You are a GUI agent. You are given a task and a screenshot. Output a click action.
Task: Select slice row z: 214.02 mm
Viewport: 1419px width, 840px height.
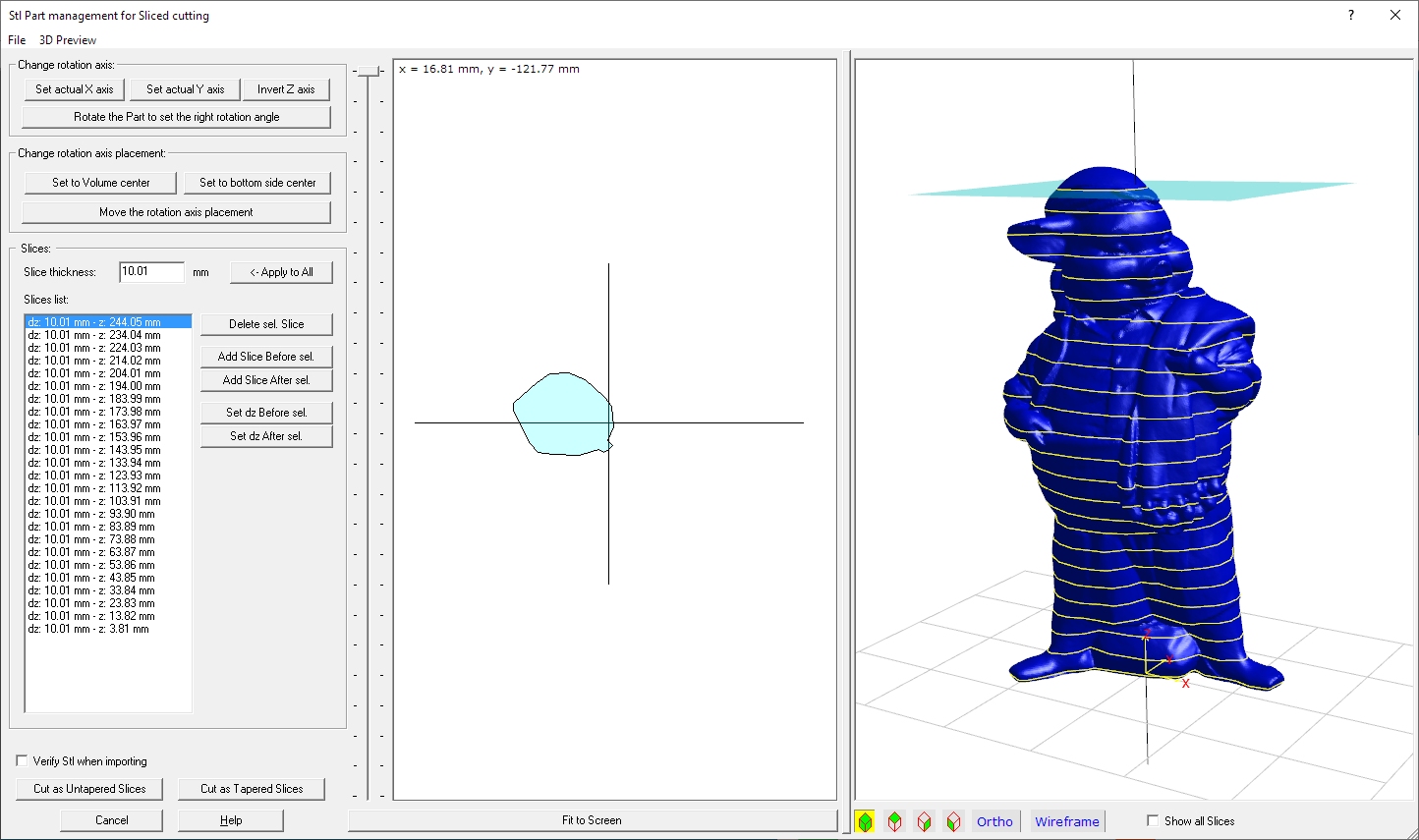(x=108, y=361)
